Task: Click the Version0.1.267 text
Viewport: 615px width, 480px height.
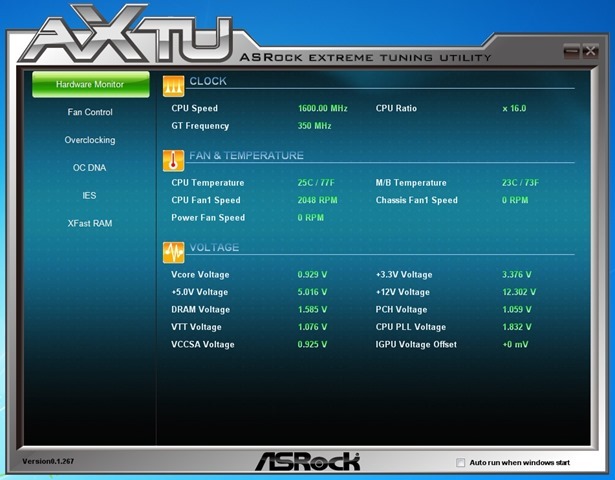Action: (48, 461)
